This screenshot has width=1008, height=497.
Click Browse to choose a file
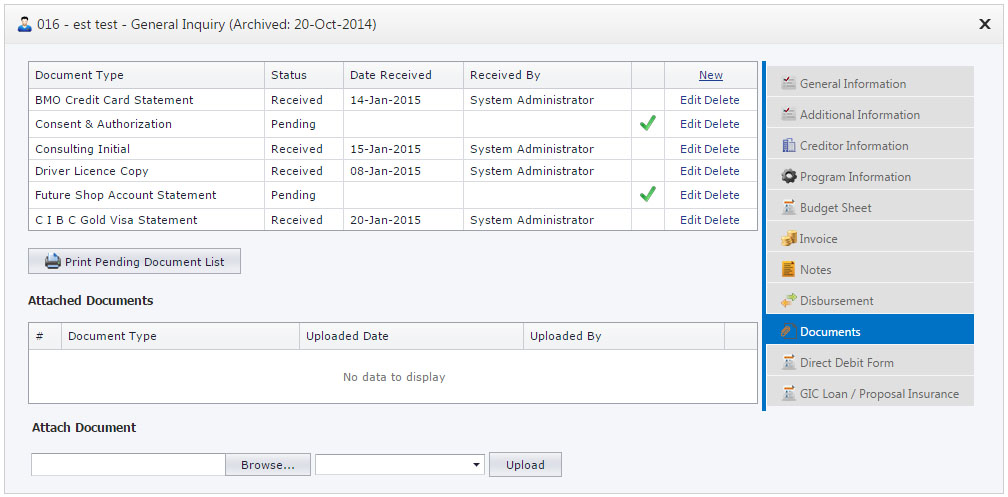[267, 465]
